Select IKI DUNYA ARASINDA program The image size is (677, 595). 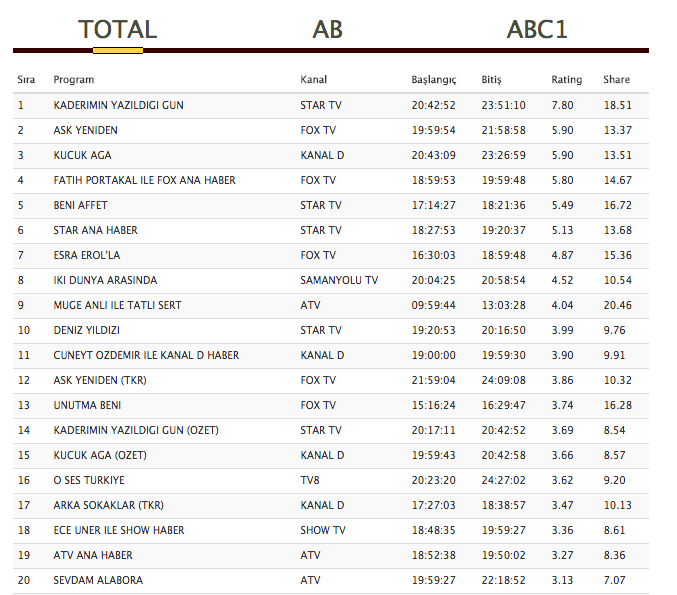(x=105, y=280)
